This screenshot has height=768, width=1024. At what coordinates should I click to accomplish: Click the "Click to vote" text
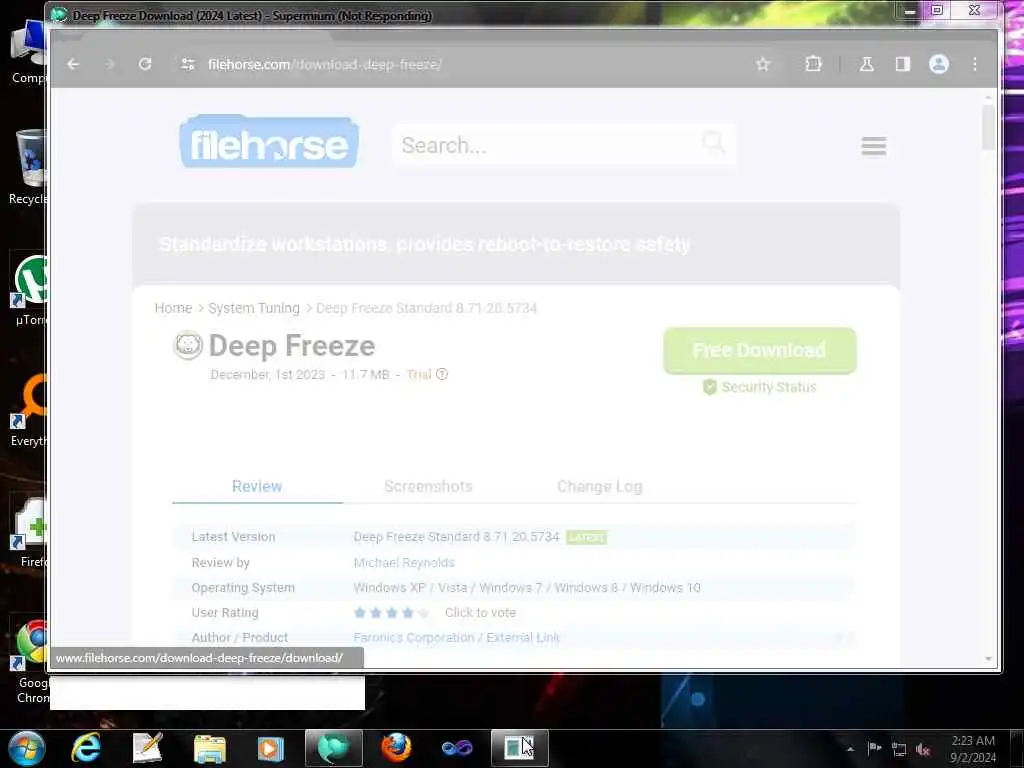coord(480,613)
